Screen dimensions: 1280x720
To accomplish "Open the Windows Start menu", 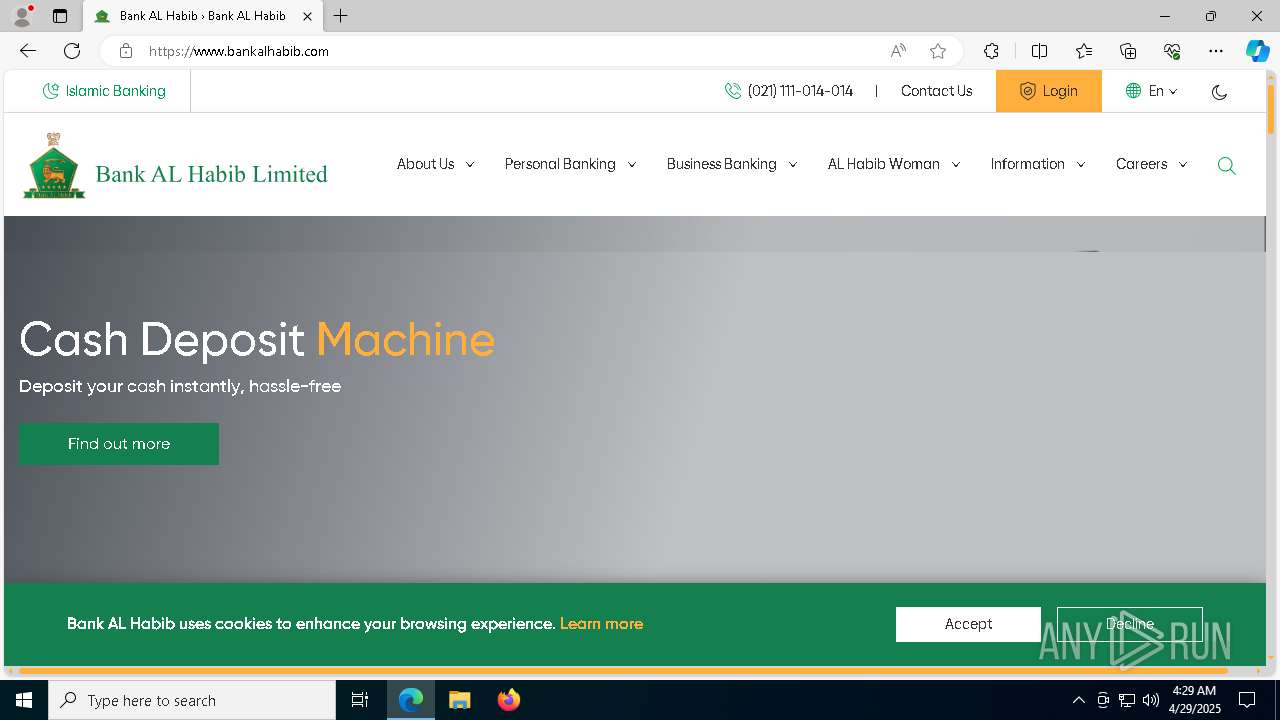I will [24, 700].
